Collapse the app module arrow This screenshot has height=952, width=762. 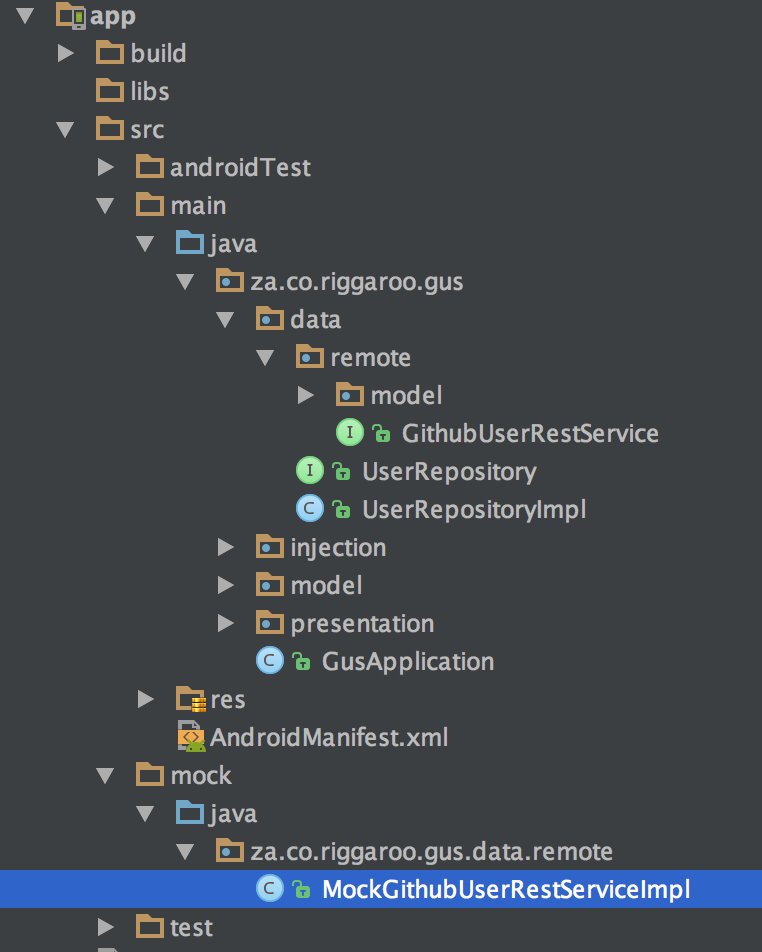pyautogui.click(x=25, y=15)
